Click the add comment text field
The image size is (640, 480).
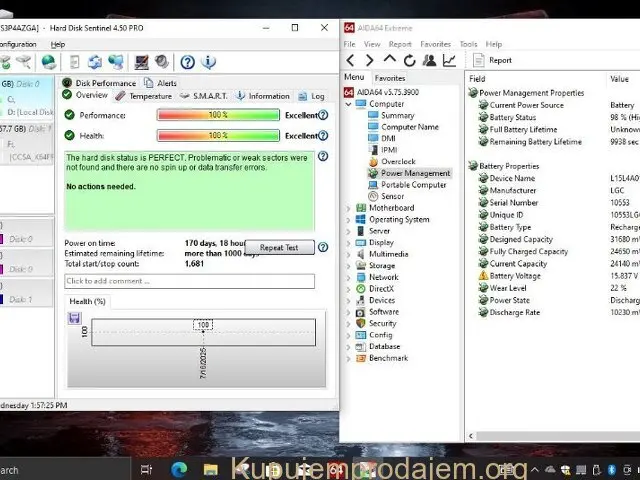[x=189, y=282]
